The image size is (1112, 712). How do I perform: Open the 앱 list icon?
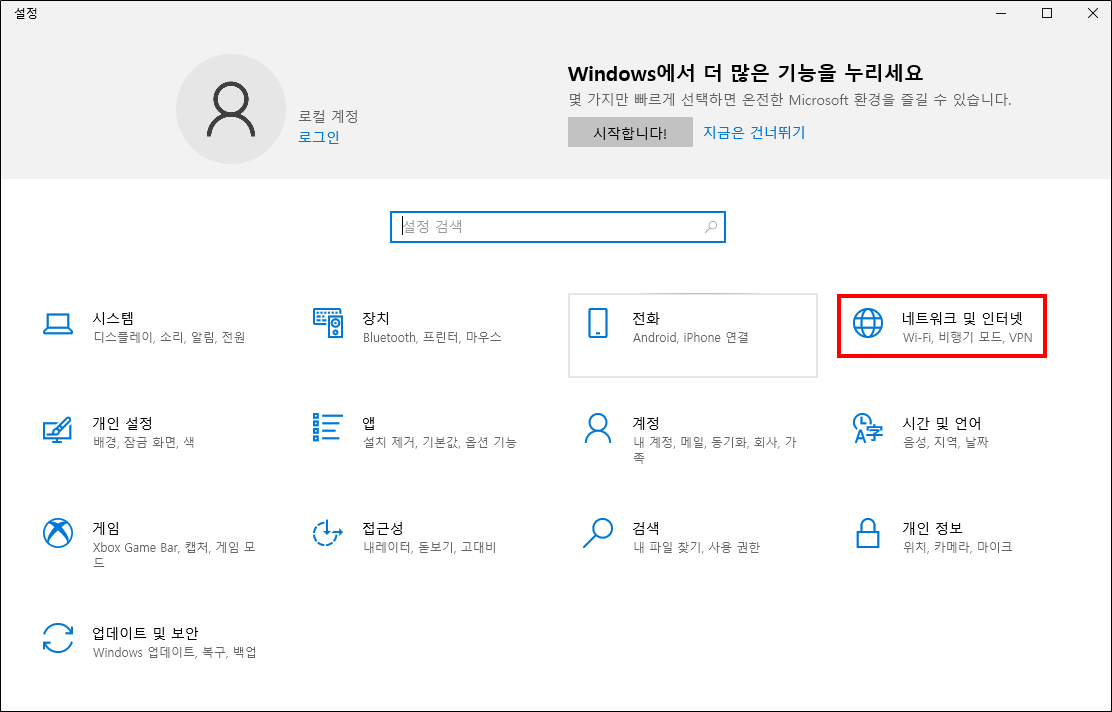328,428
